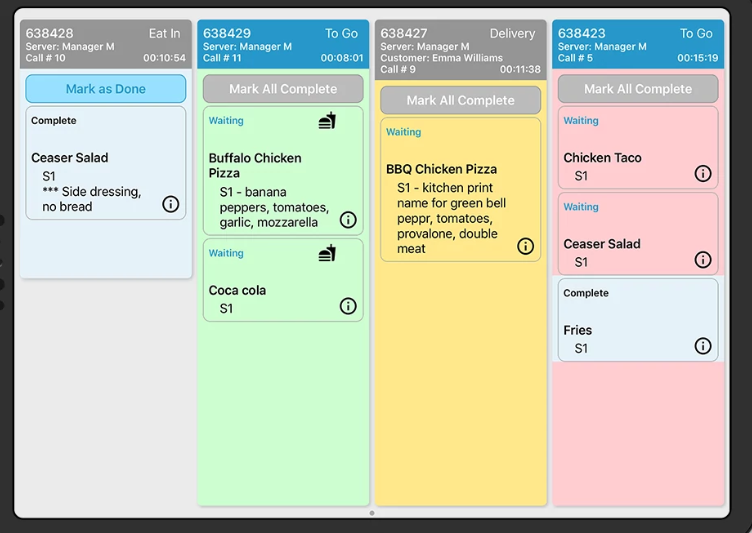Open info icon for Coca cola

[348, 306]
